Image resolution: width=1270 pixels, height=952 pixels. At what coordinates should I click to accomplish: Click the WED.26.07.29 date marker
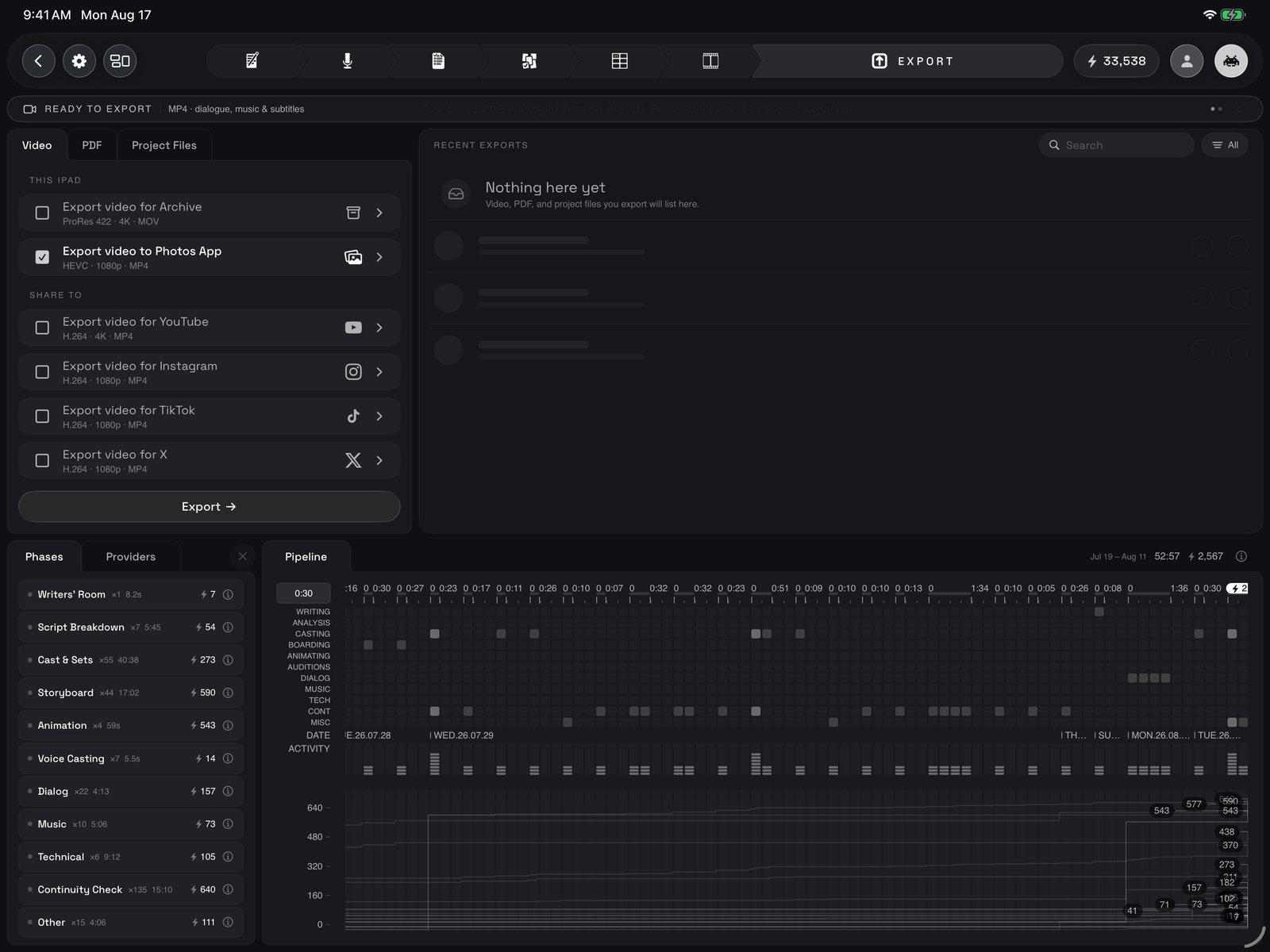tap(464, 735)
